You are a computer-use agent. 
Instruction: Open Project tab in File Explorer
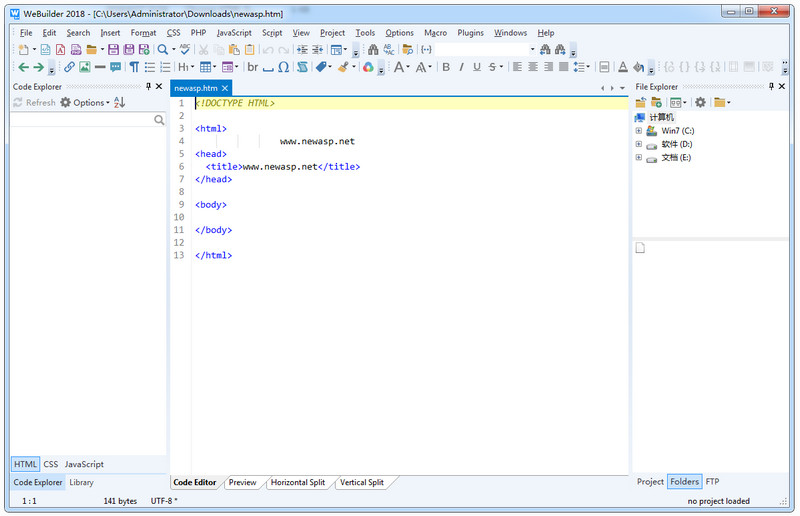pos(650,481)
